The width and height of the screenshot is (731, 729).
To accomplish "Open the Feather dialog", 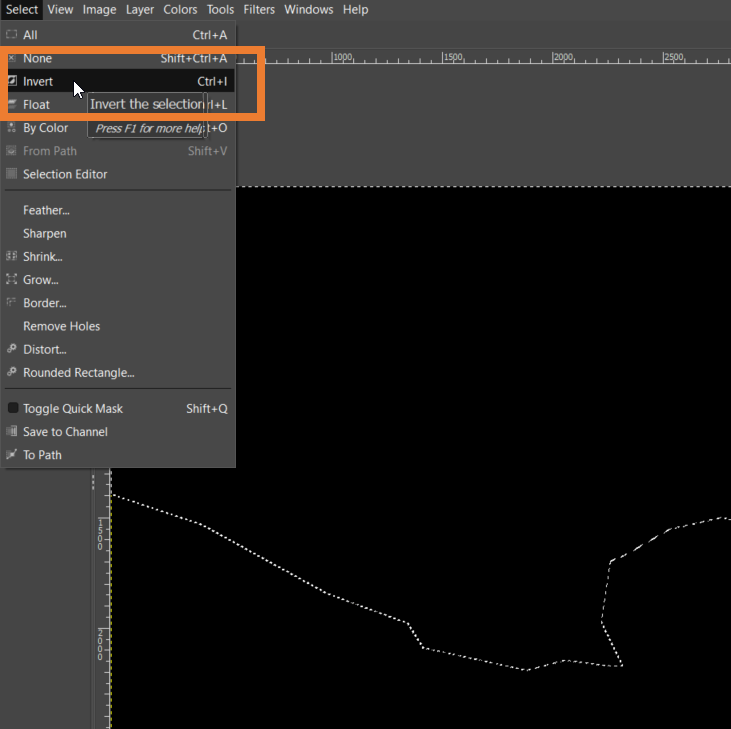I will coord(46,211).
